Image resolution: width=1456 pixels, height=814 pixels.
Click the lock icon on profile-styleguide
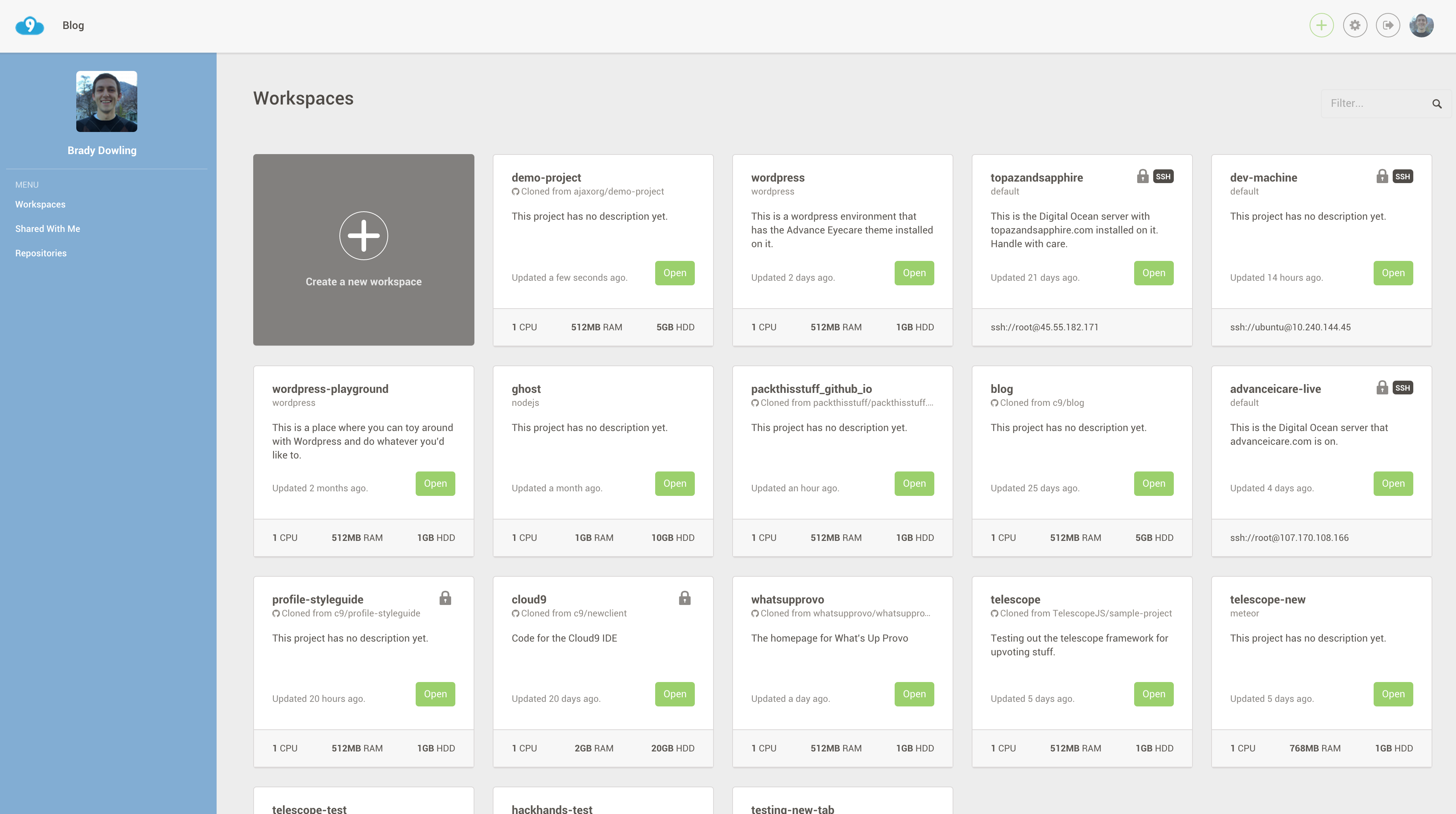pos(445,598)
